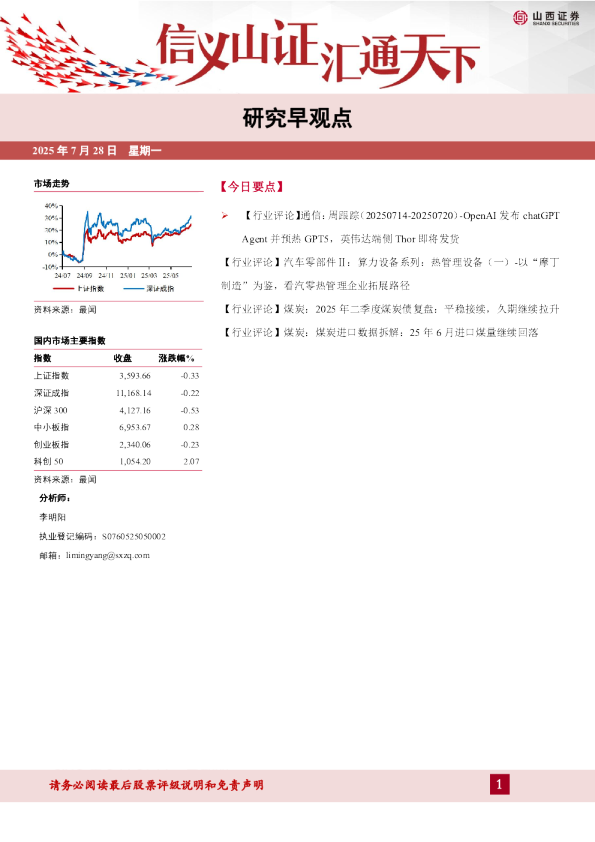Viewport: 595px width, 842px height.
Task: Click the 市场走势 line chart
Action: click(x=119, y=241)
